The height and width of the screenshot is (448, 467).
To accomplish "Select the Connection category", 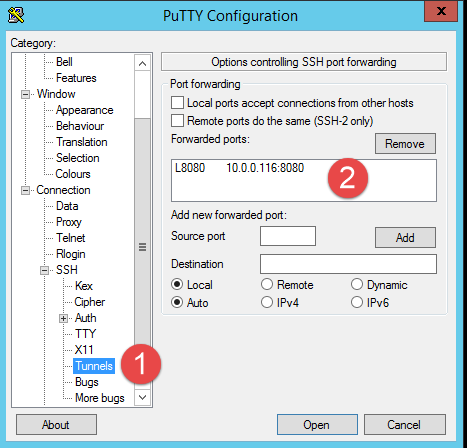I will click(x=63, y=190).
